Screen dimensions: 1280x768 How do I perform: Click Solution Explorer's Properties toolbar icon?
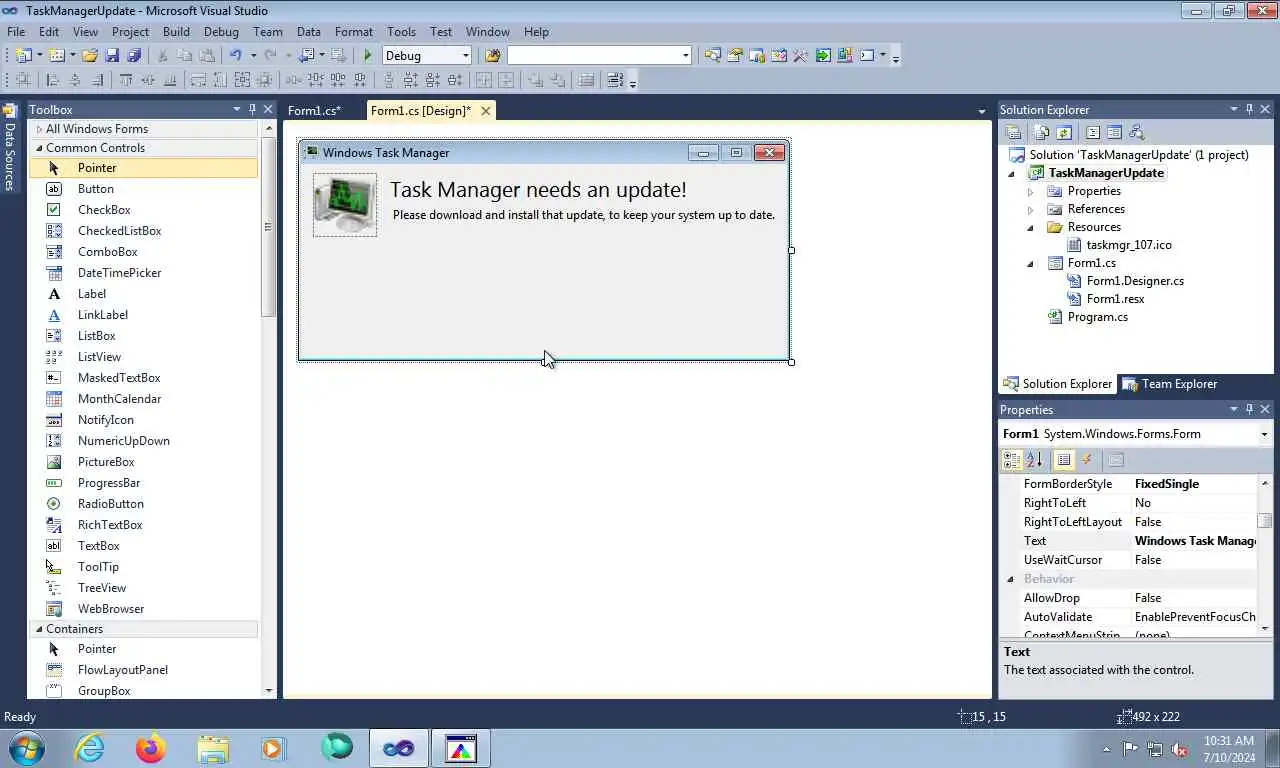(x=1013, y=132)
